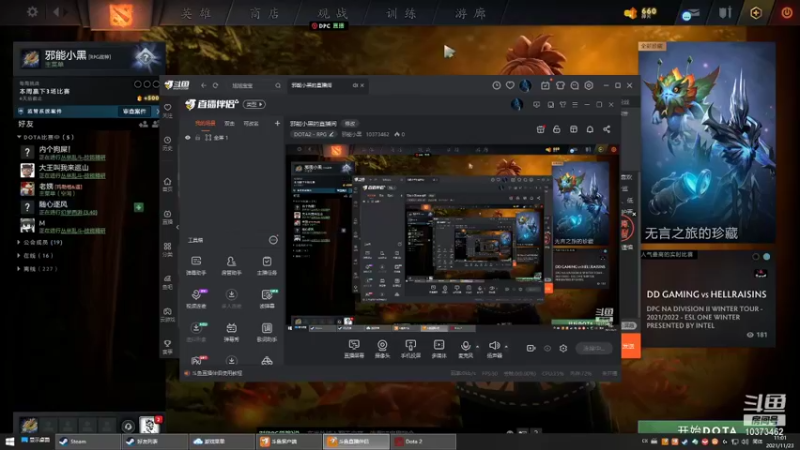Click the 弹幕助手 tool icon
Screen dimensions: 800x450
[196, 266]
